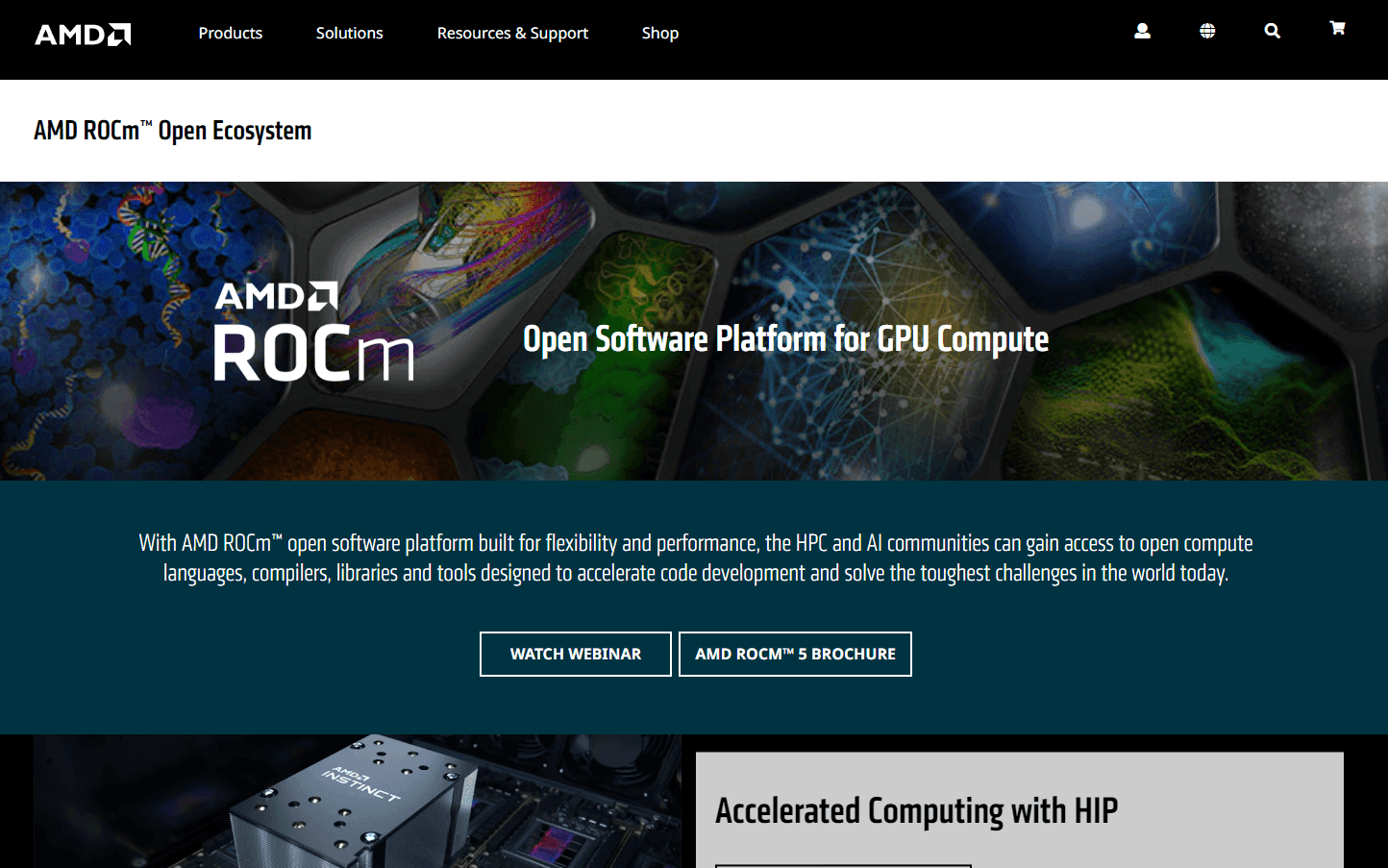Image resolution: width=1388 pixels, height=868 pixels.
Task: Click the AMD logo in header
Action: [83, 35]
